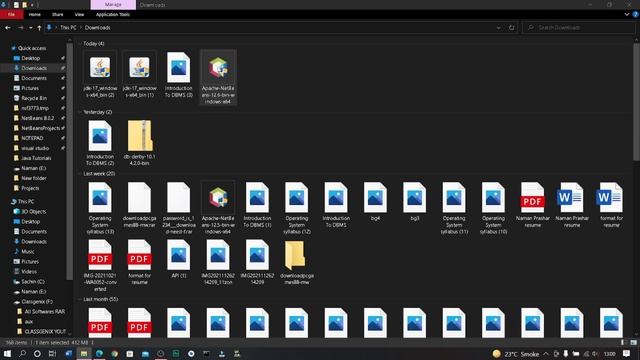Screen dimensions: 640x360
Task: Expand the ribbon with chevron
Action: point(627,14)
